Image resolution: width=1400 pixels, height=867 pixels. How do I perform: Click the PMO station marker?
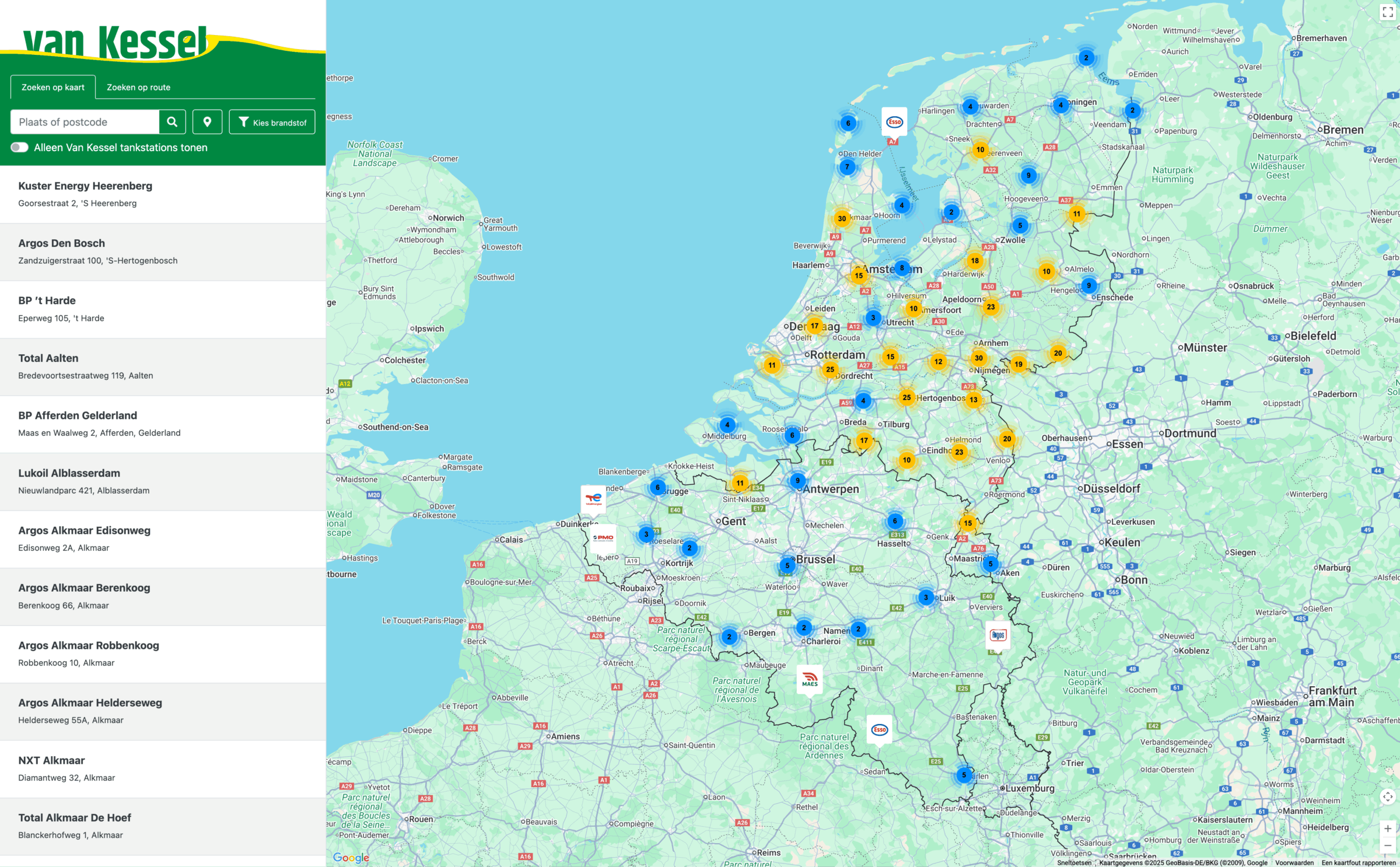click(603, 538)
